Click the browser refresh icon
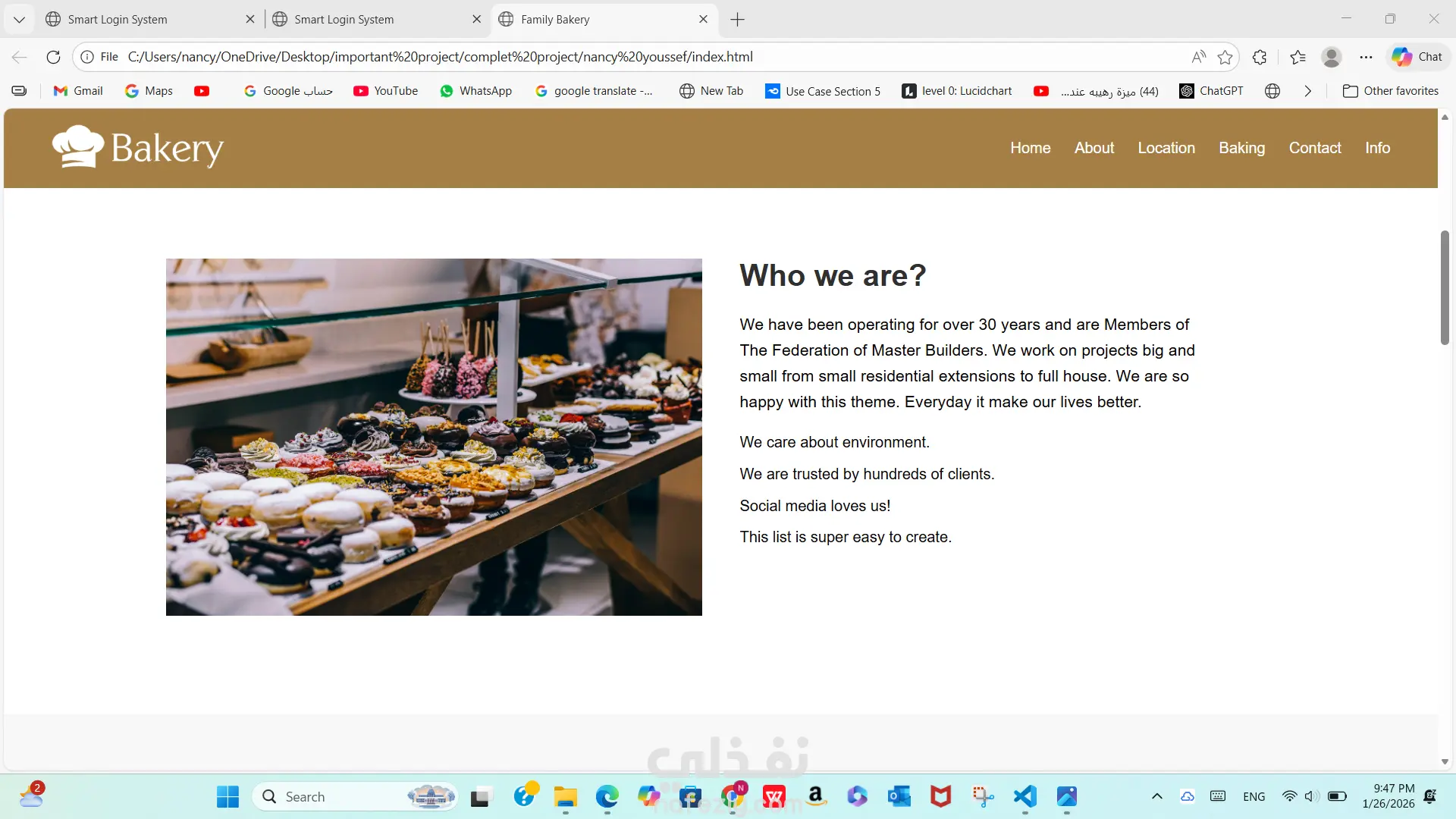Screen dimensions: 1456x819 [x=53, y=57]
